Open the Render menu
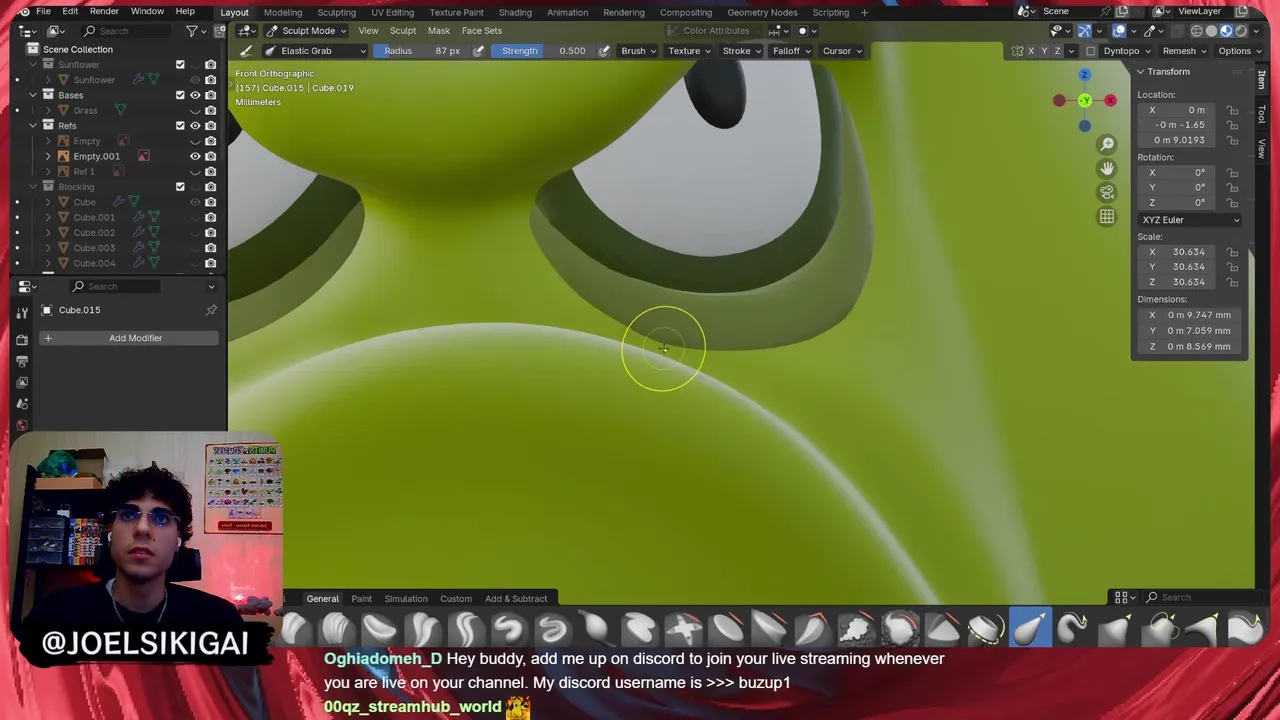Image resolution: width=1280 pixels, height=720 pixels. coord(104,11)
